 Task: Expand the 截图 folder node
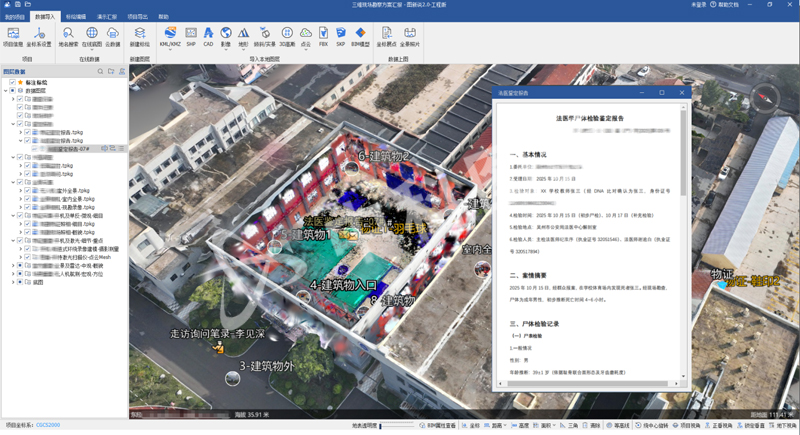(13, 282)
